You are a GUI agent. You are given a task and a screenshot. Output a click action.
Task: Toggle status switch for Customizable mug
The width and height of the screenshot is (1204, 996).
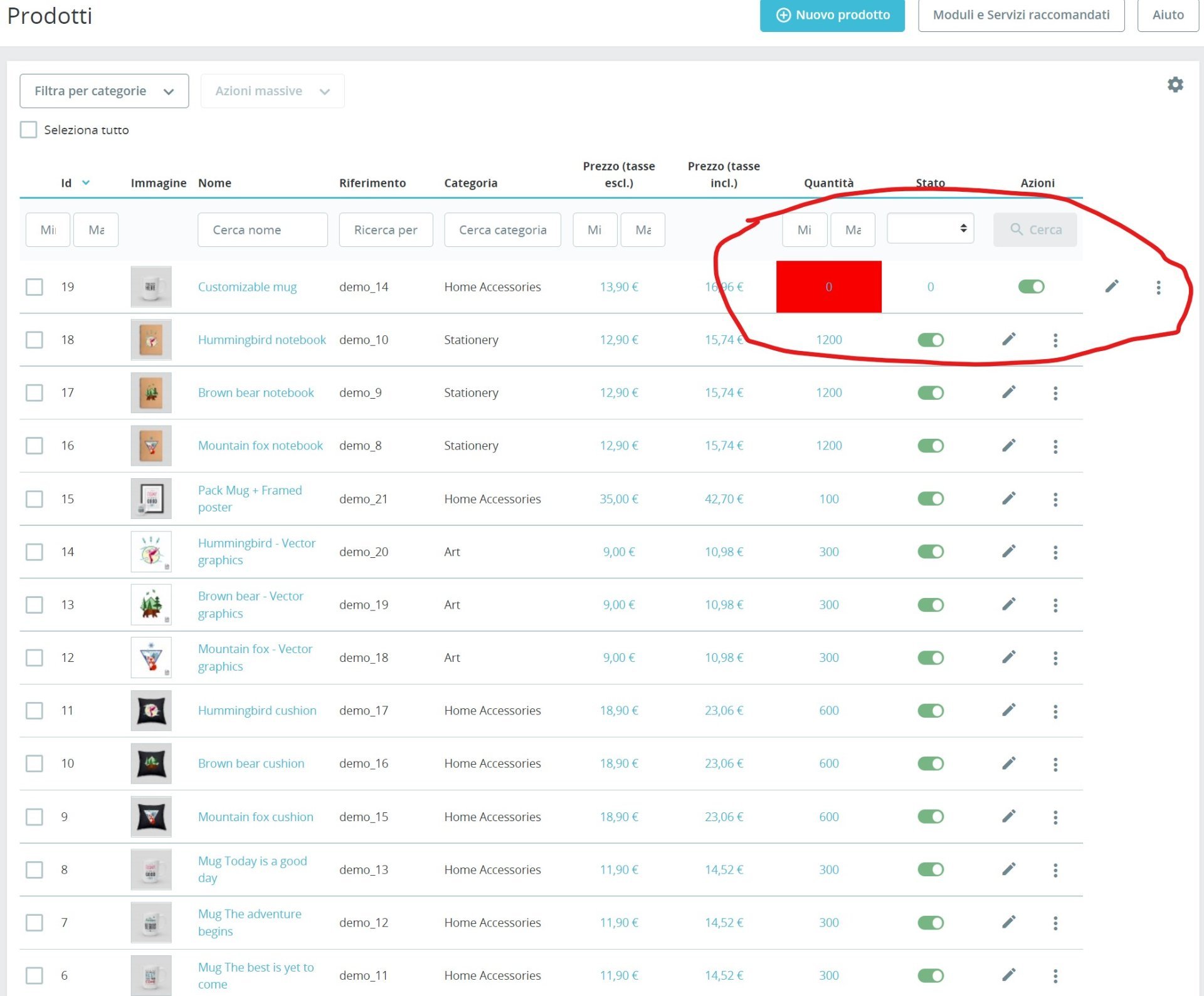tap(1031, 286)
